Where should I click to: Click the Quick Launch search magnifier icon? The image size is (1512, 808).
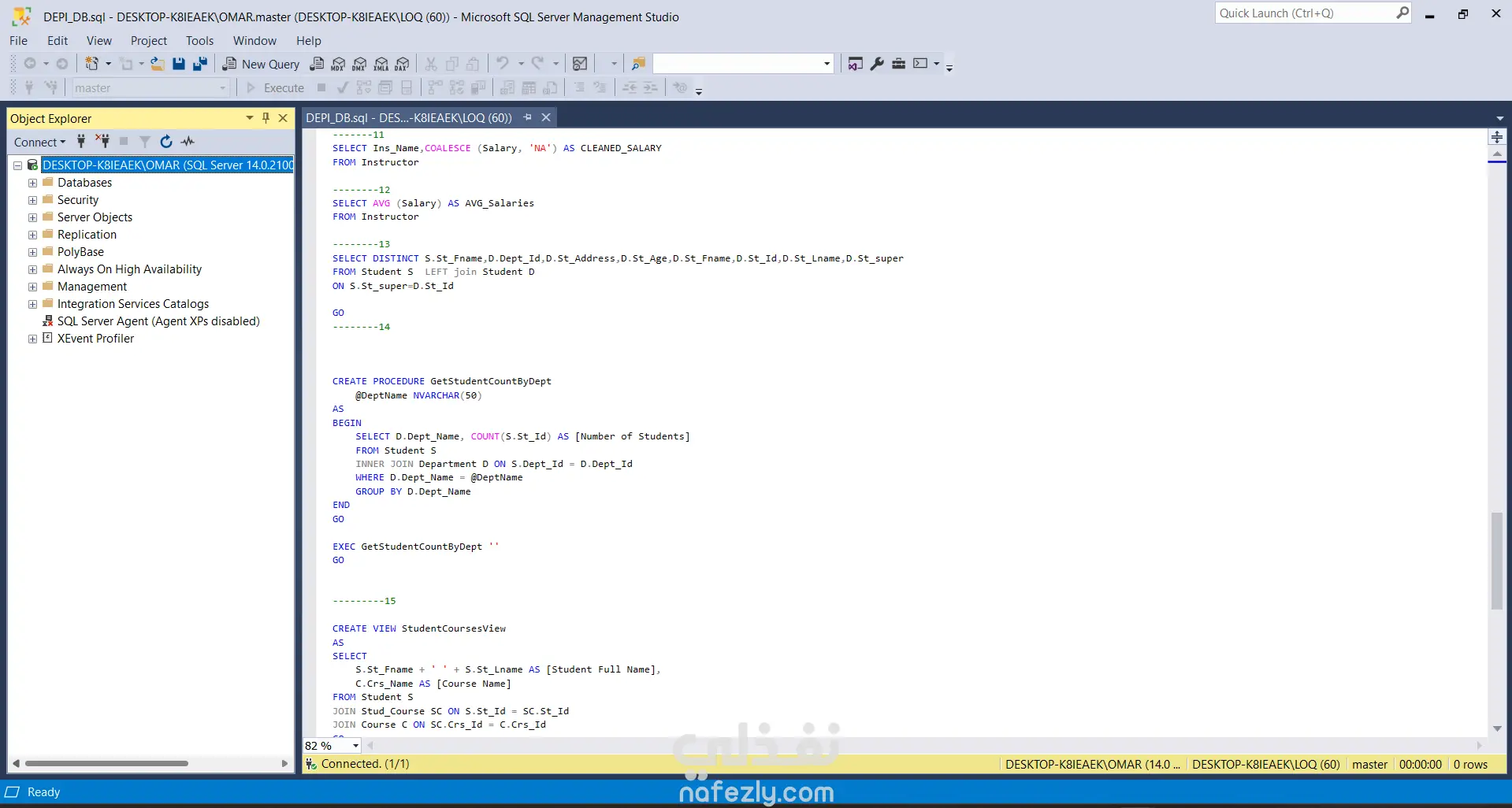(1402, 13)
